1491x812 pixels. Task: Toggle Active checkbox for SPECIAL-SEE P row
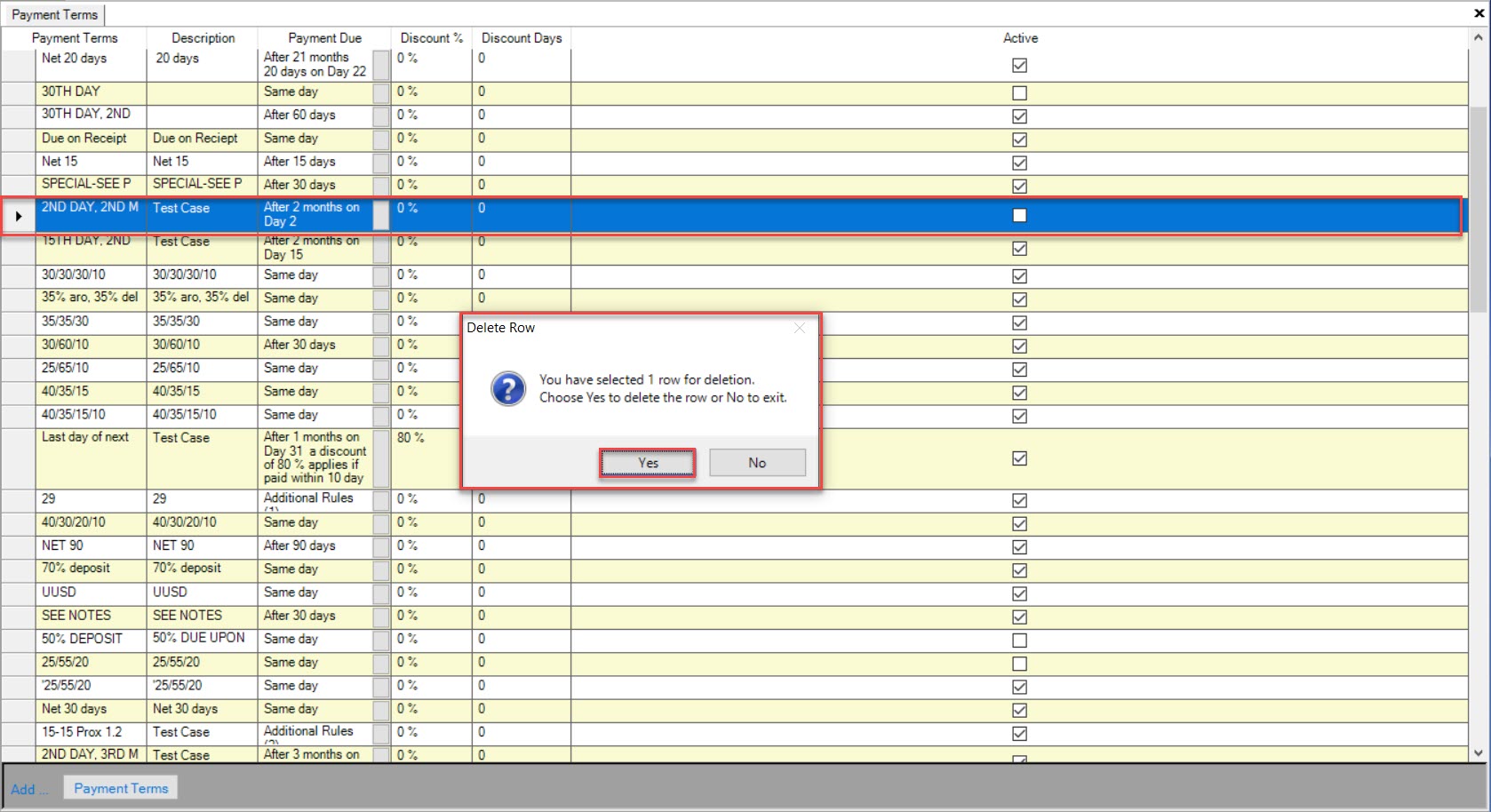1020,186
